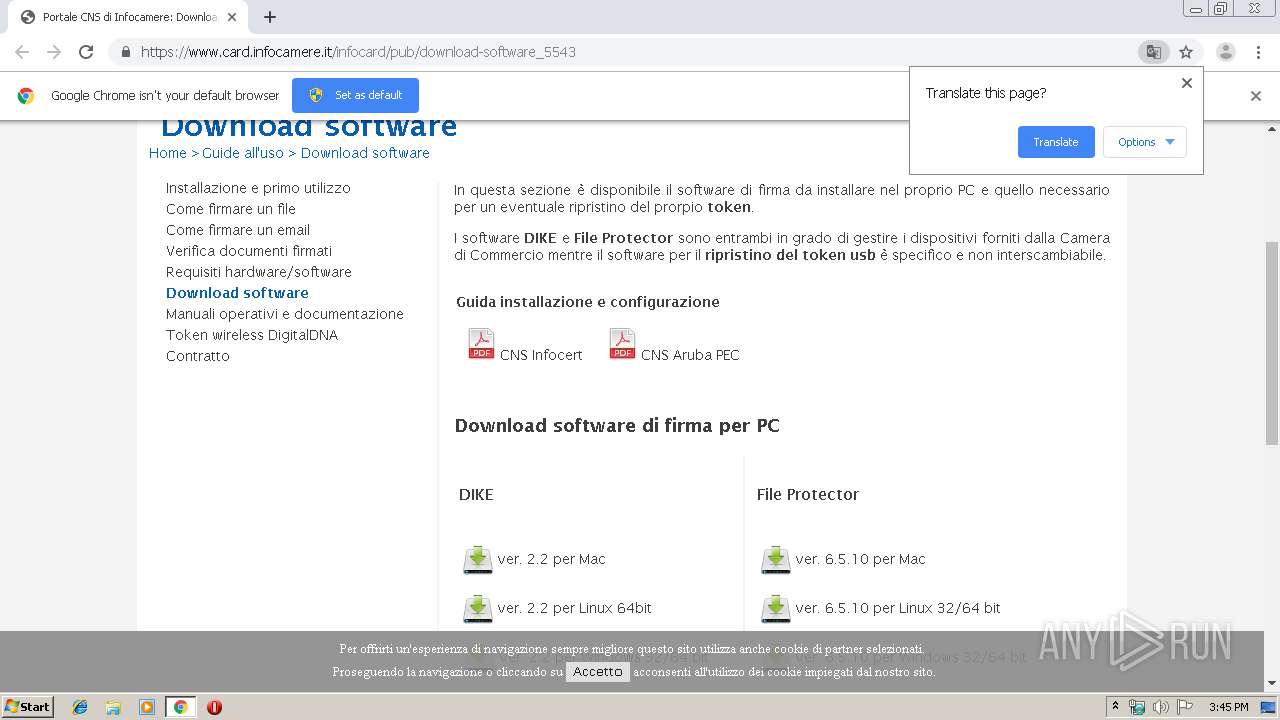Download icon for DIKE ver. 2.2 per Mac
The height and width of the screenshot is (720, 1280).
pos(477,560)
